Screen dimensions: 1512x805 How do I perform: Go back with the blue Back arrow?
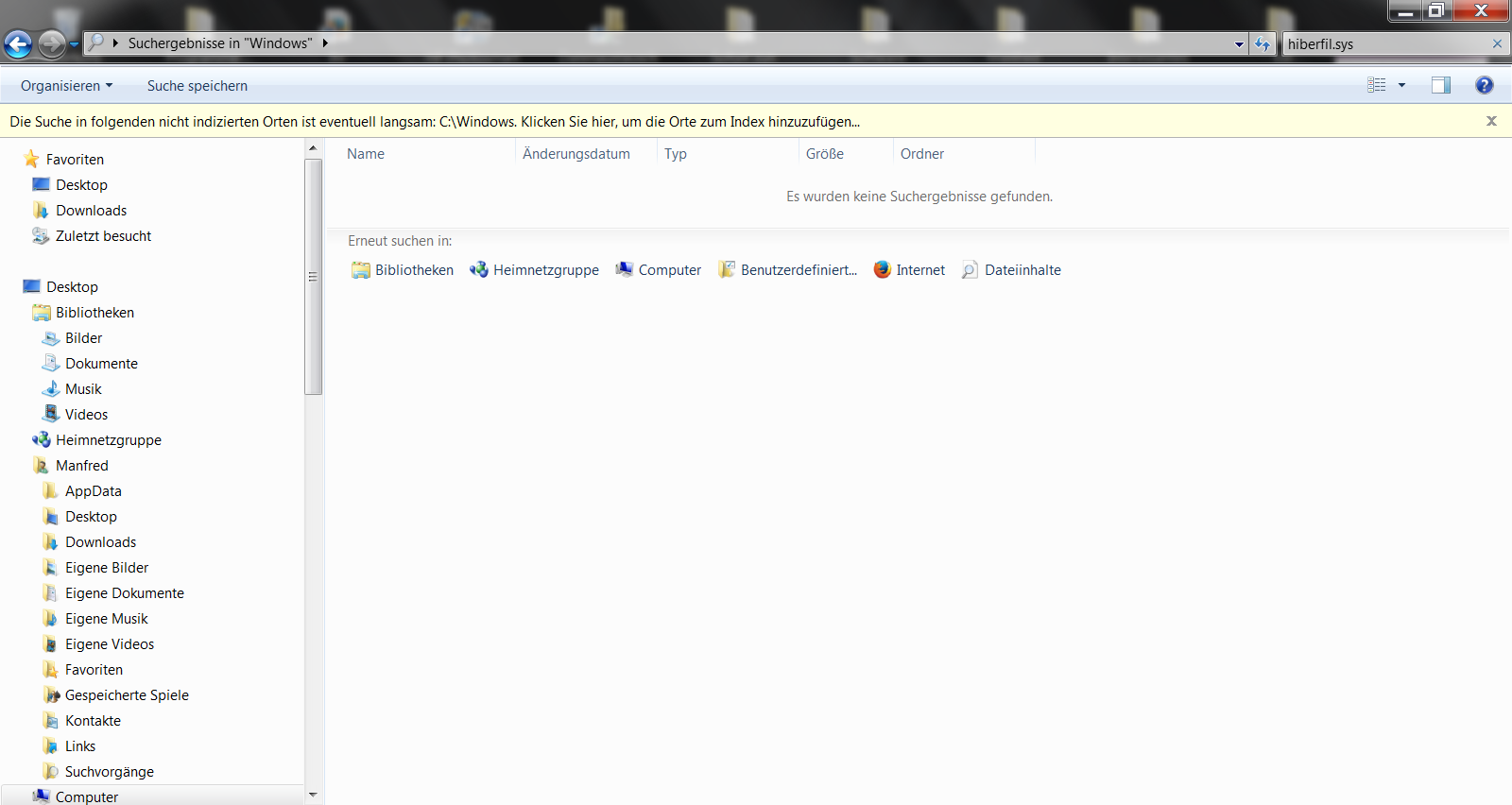coord(18,43)
